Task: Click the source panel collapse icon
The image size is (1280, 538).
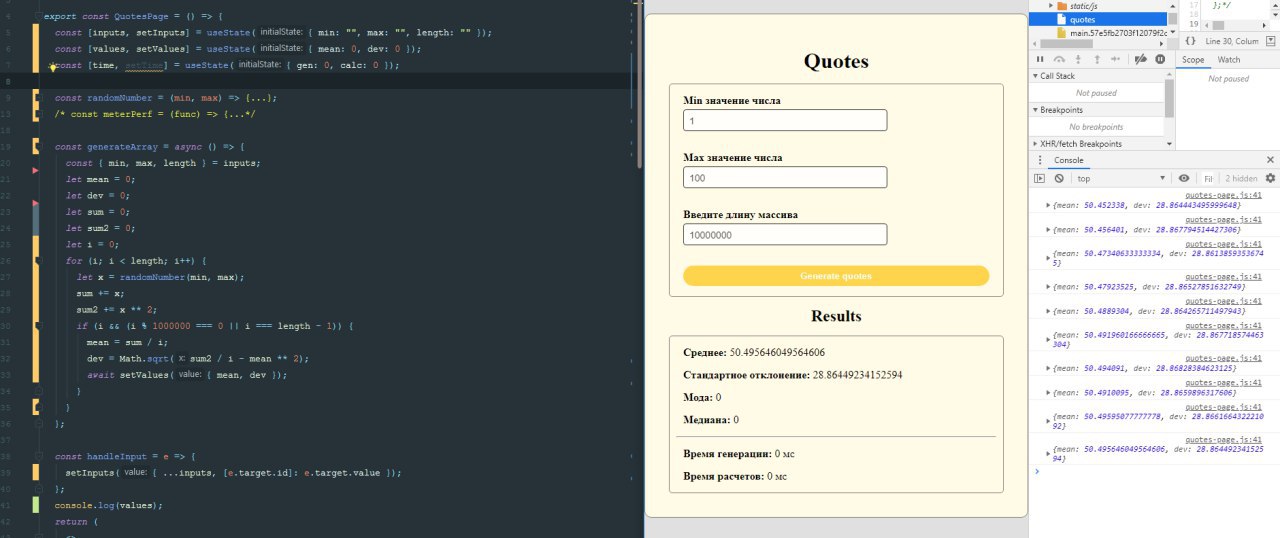Action: click(x=1271, y=41)
